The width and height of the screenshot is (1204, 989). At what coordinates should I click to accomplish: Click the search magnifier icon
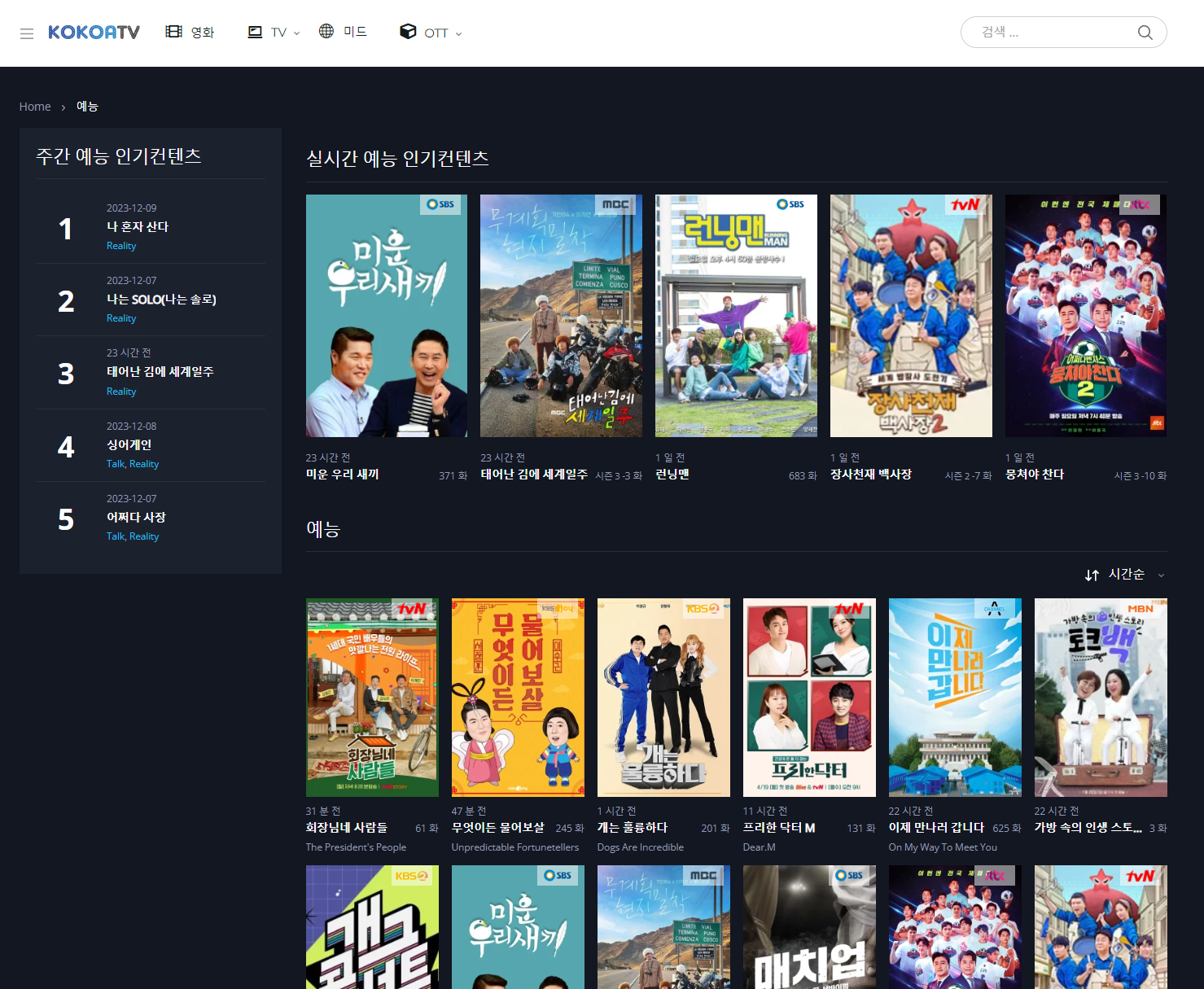click(x=1145, y=33)
